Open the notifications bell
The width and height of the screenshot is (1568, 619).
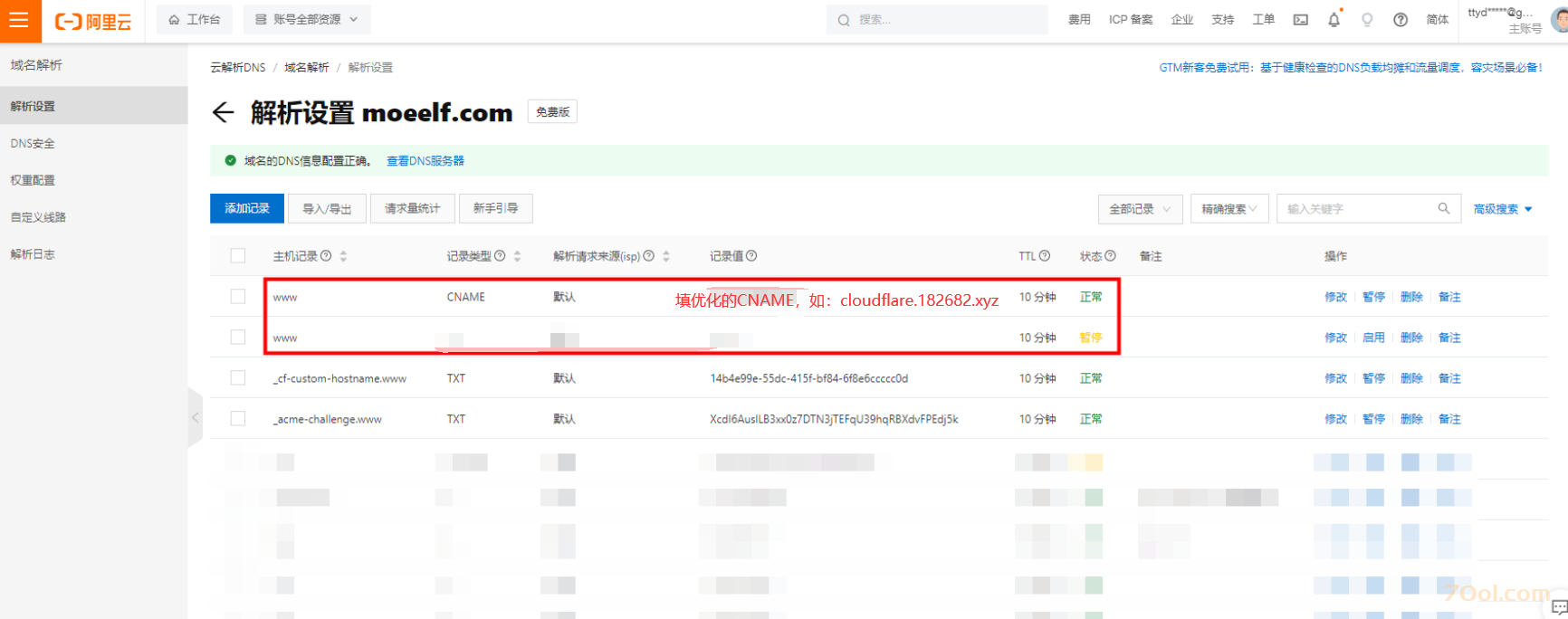1334,20
